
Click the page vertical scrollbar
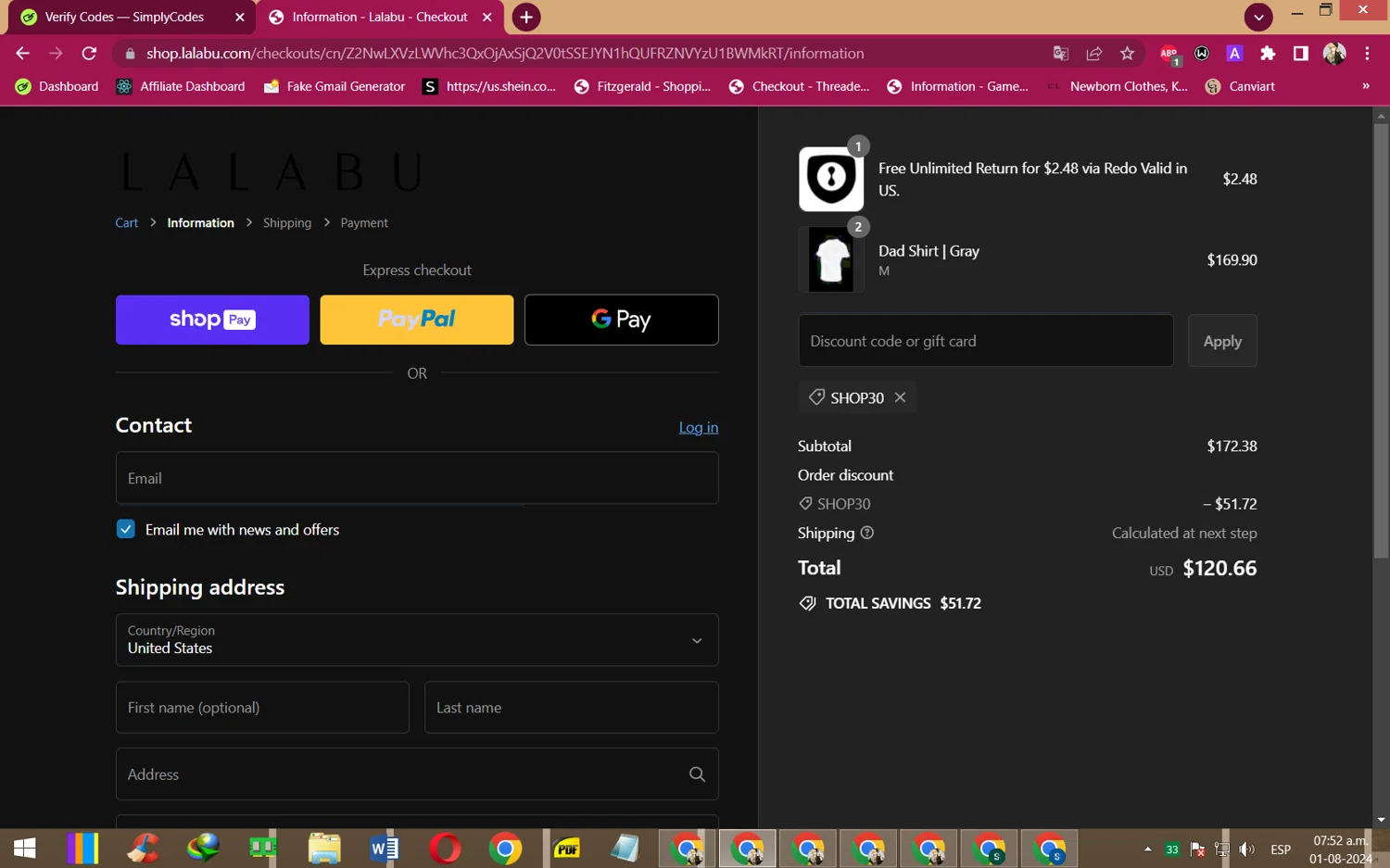point(1381,339)
